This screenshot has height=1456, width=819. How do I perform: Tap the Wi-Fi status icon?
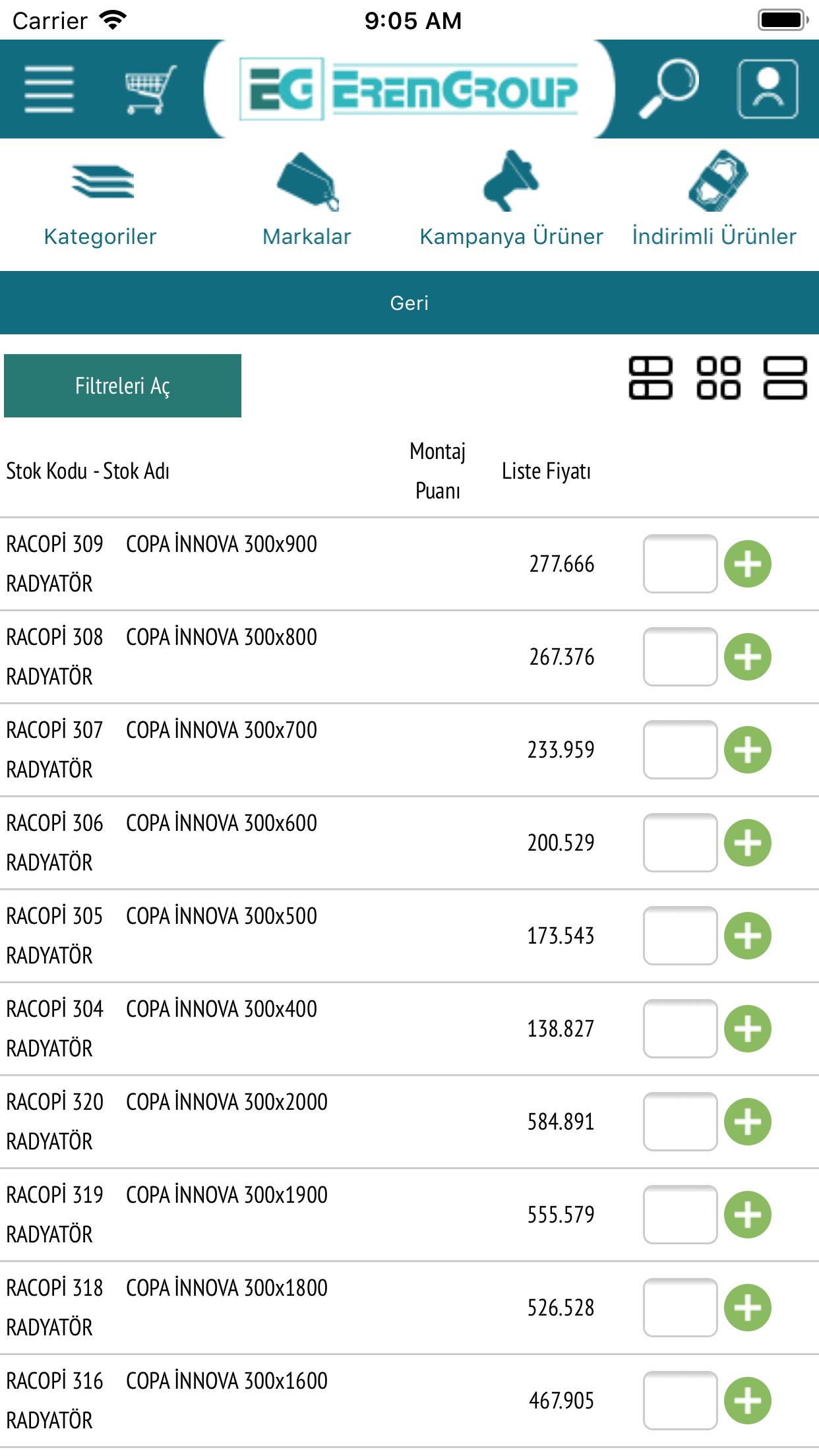tap(113, 20)
